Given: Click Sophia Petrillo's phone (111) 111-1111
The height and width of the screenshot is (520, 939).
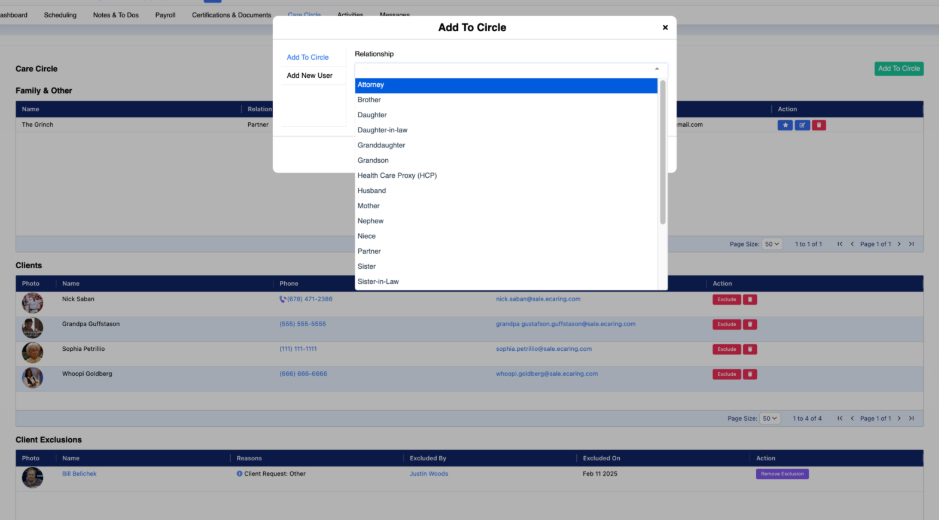Looking at the screenshot, I should click(x=298, y=349).
